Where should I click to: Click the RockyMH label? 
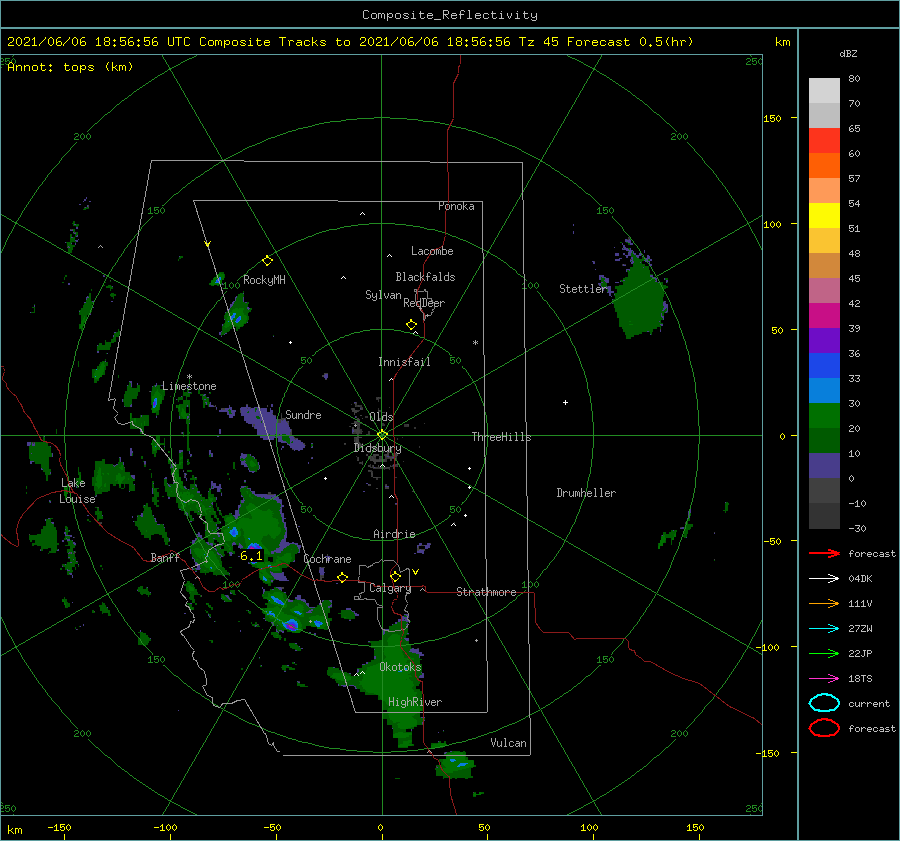coord(264,280)
